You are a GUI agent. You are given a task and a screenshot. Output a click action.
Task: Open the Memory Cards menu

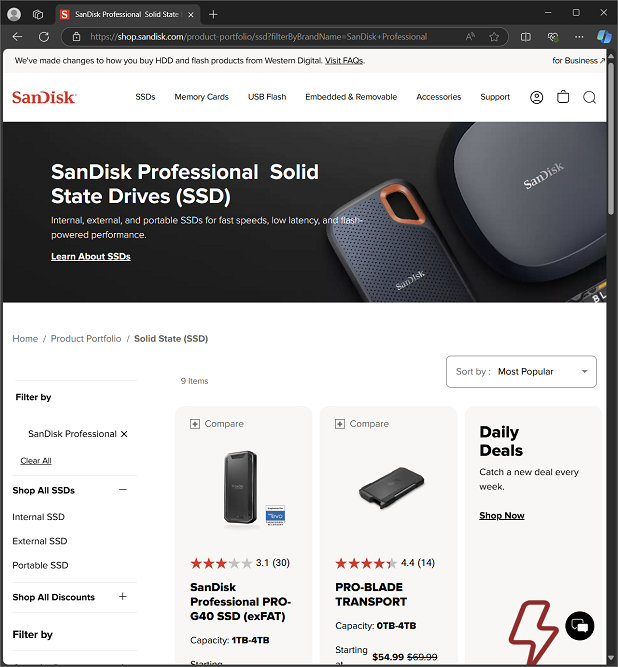click(201, 97)
